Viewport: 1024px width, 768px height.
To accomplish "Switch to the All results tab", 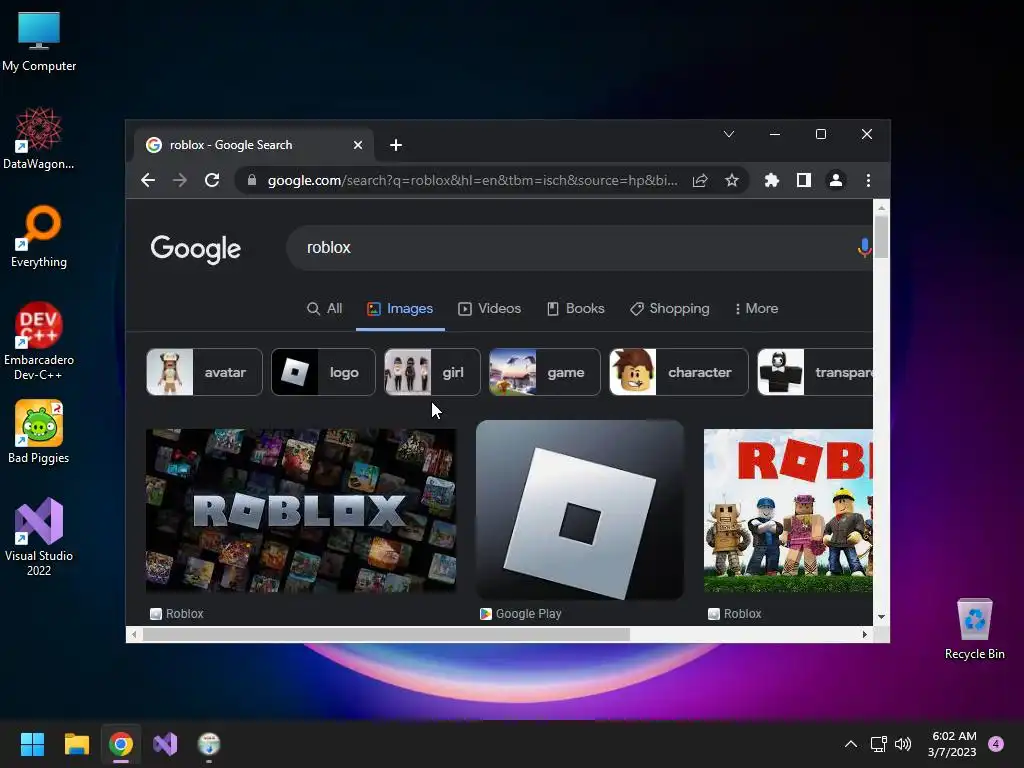I will point(325,308).
